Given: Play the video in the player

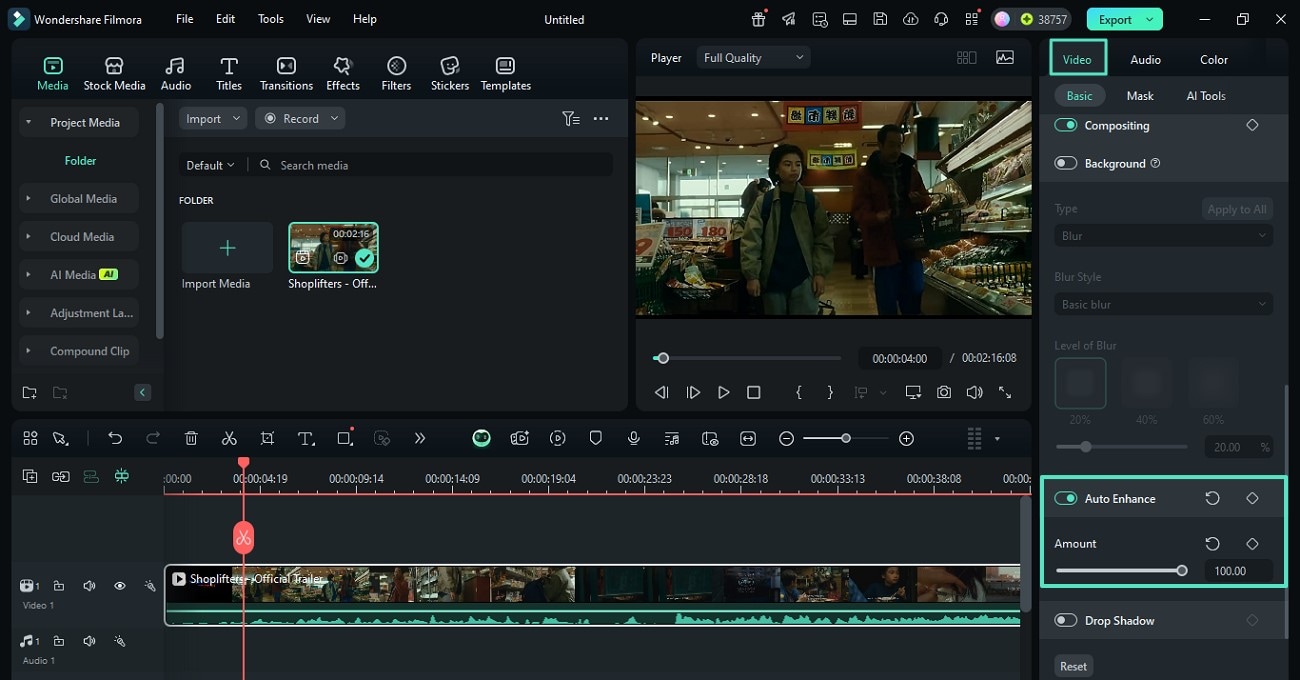Looking at the screenshot, I should [723, 393].
